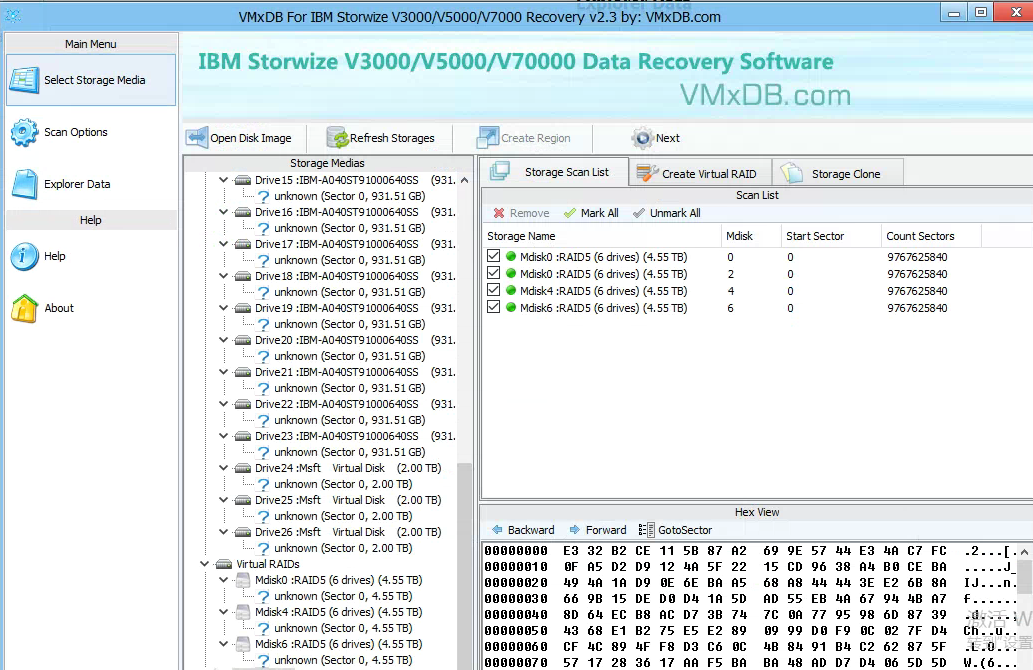1033x670 pixels.
Task: Collapse the Drive15 tree node
Action: [x=223, y=180]
